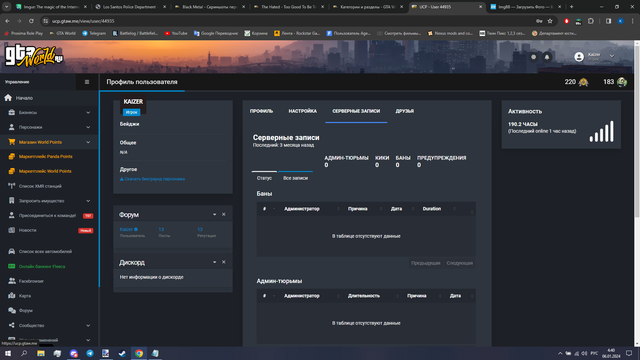Image resolution: width=640 pixels, height=360 pixels.
Task: Select the СЕРВЕРНЫЕ ЗАПИСИ tab
Action: (356, 111)
